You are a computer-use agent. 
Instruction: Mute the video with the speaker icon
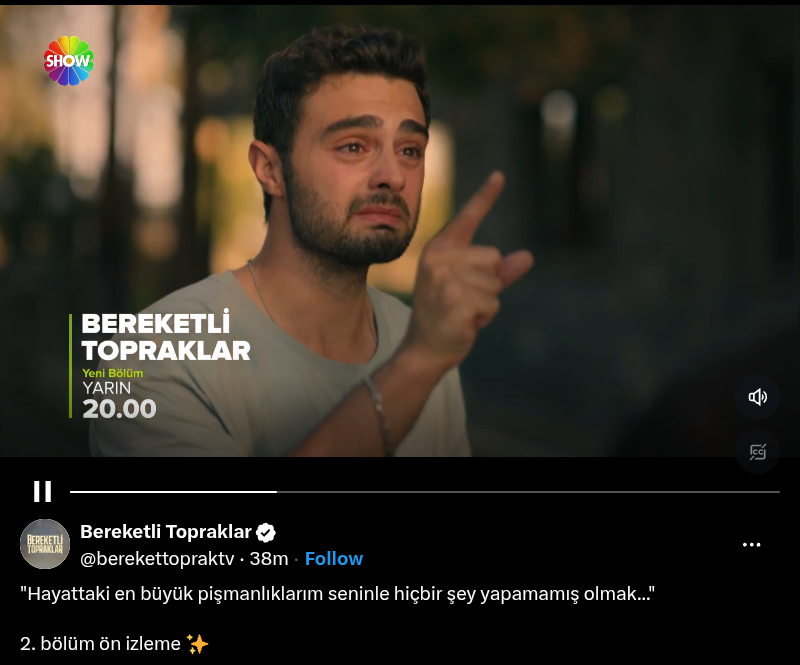[x=757, y=397]
